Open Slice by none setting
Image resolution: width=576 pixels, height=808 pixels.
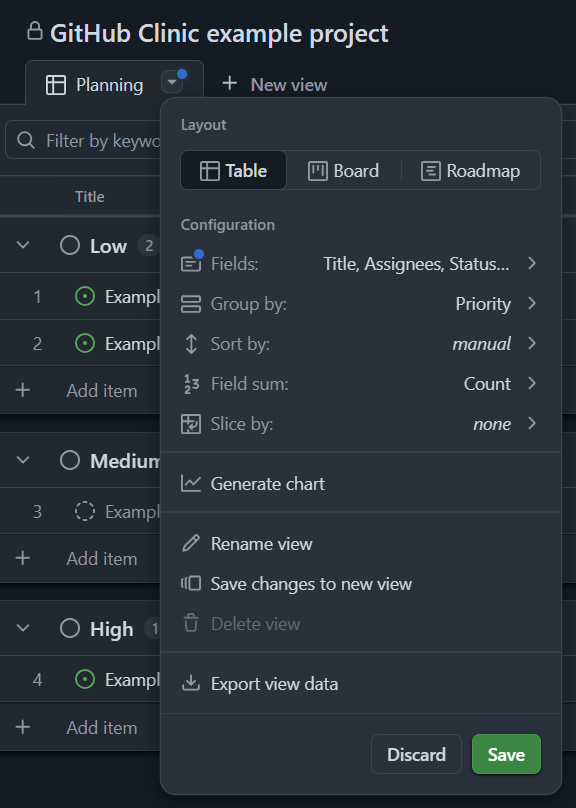pyautogui.click(x=360, y=424)
